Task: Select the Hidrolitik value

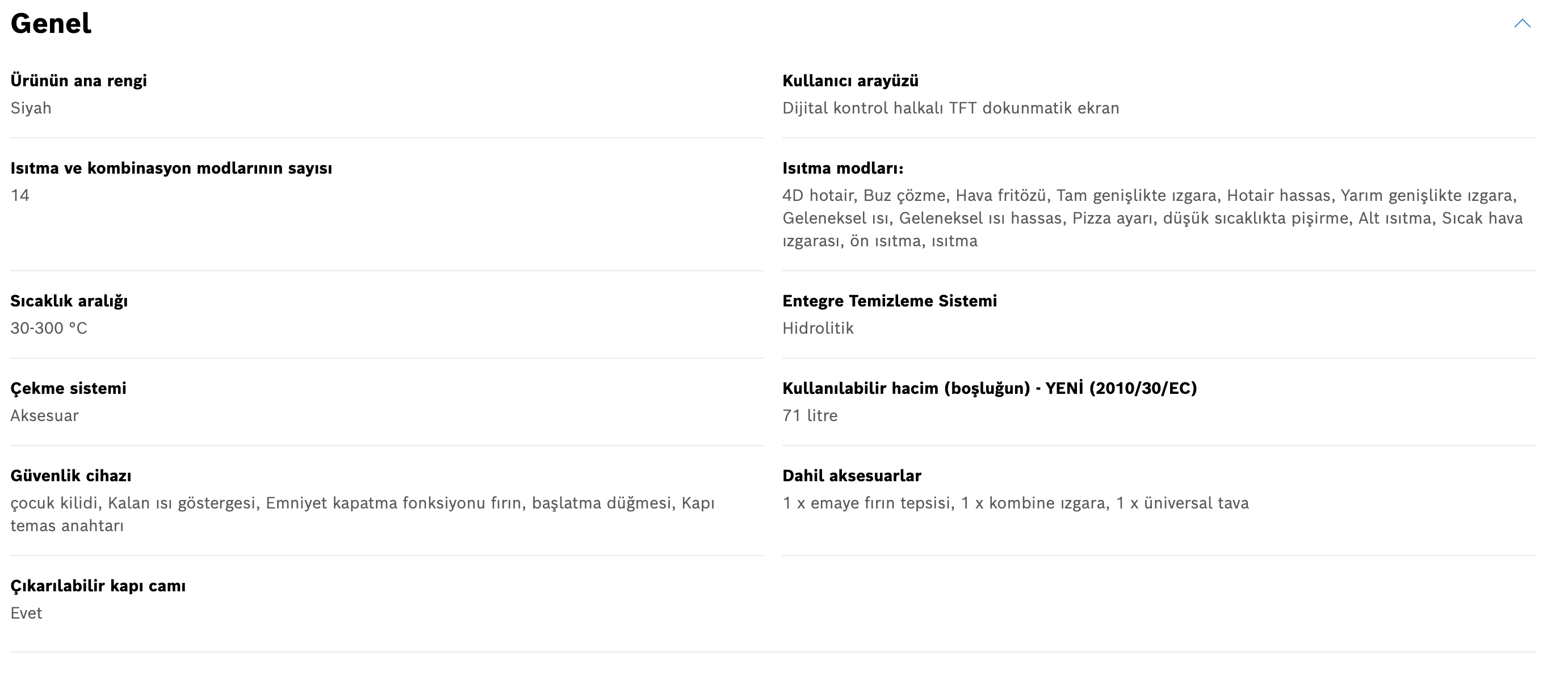Action: pos(818,329)
